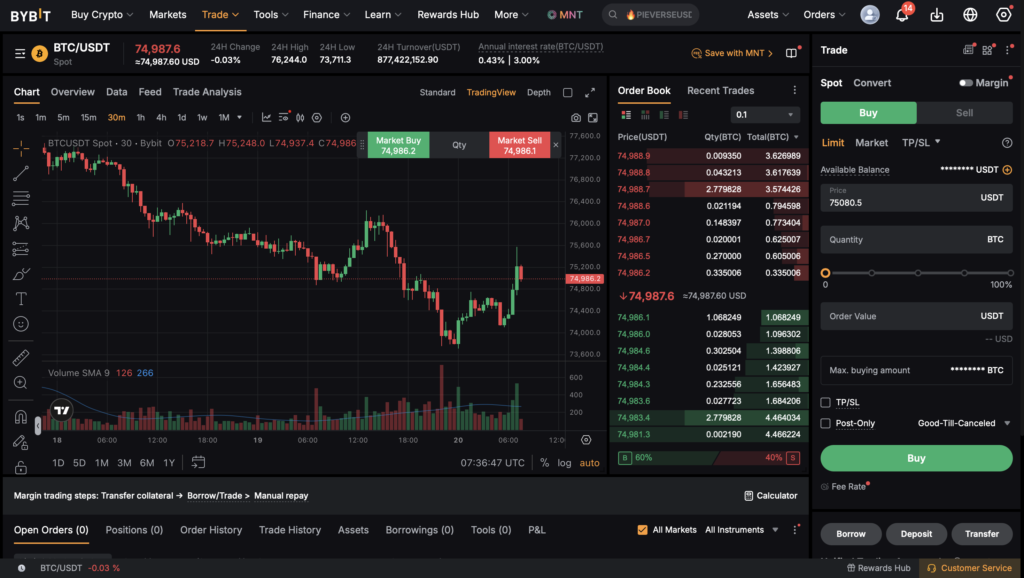The image size is (1024, 578).
Task: Switch to the Recent Trades tab
Action: (720, 91)
